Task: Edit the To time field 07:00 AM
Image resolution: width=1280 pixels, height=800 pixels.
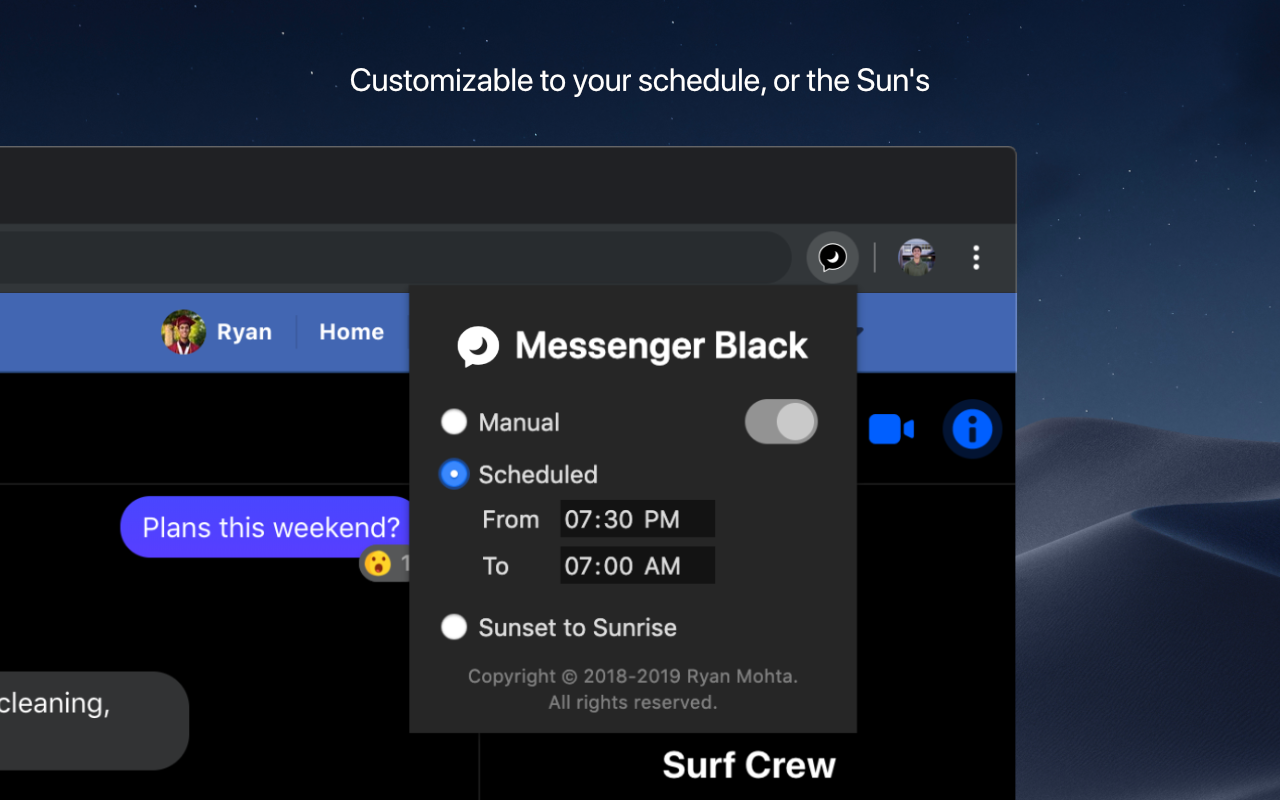Action: point(637,565)
